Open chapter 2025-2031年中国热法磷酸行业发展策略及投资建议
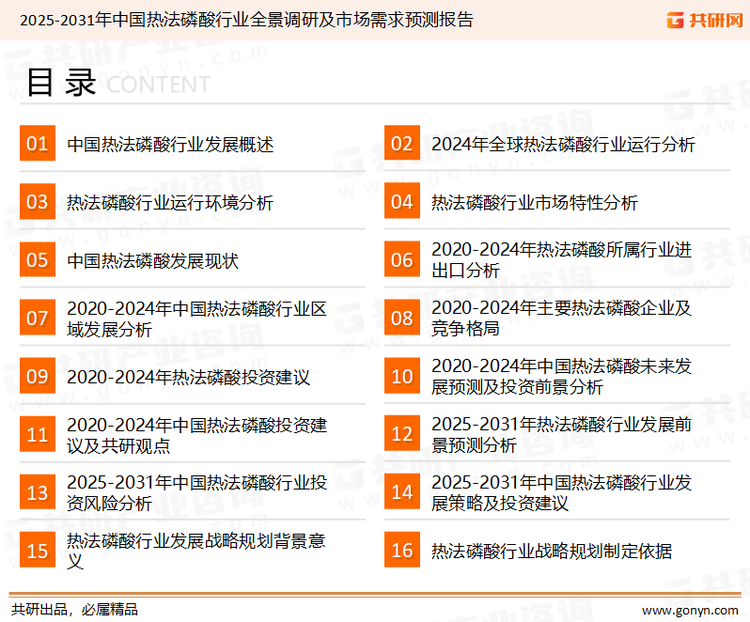This screenshot has height=622, width=750. (x=562, y=492)
